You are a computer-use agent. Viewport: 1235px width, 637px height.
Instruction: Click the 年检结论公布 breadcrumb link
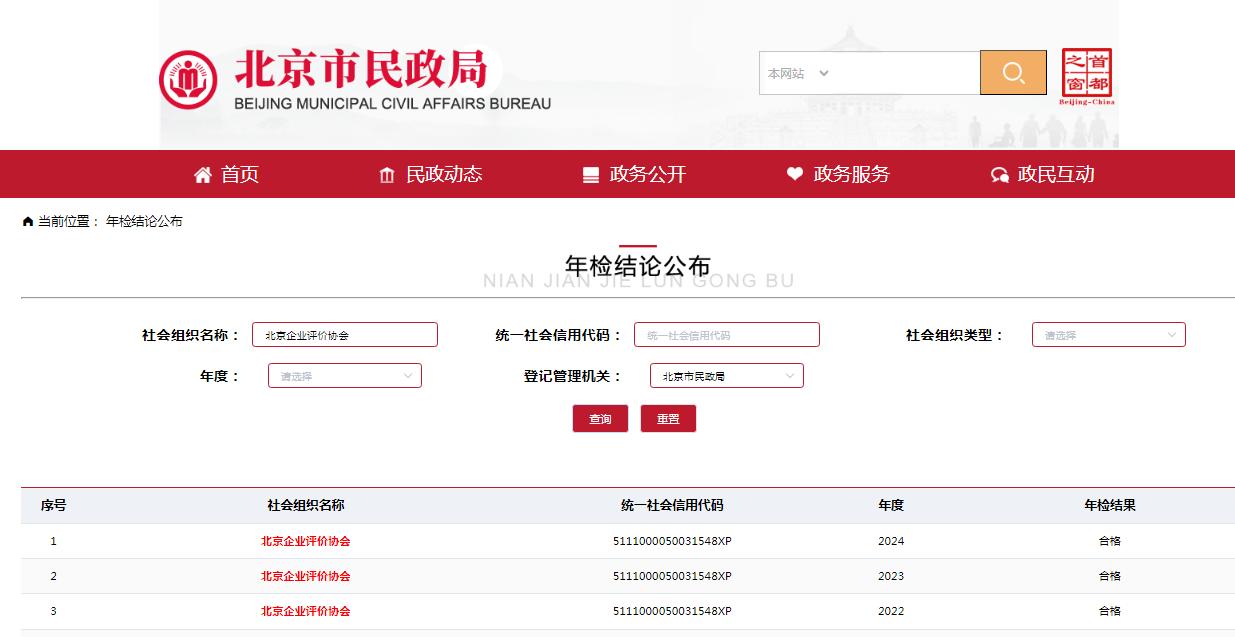tap(144, 221)
